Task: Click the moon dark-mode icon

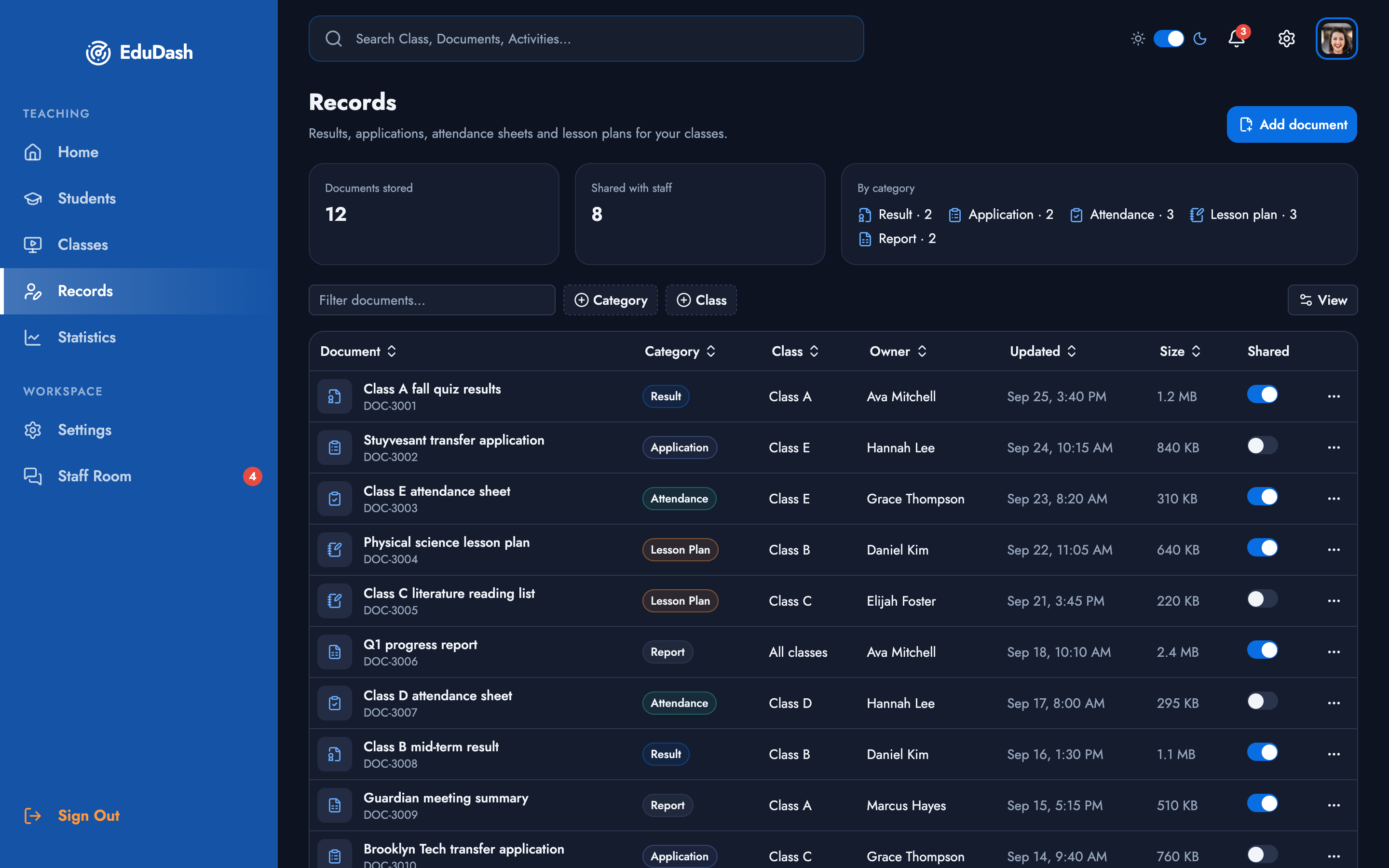Action: coord(1199,39)
